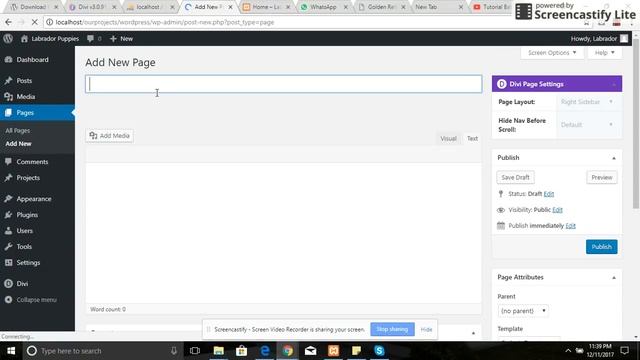Collapse the Publish panel
Image resolution: width=640 pixels, height=360 pixels.
pyautogui.click(x=614, y=158)
